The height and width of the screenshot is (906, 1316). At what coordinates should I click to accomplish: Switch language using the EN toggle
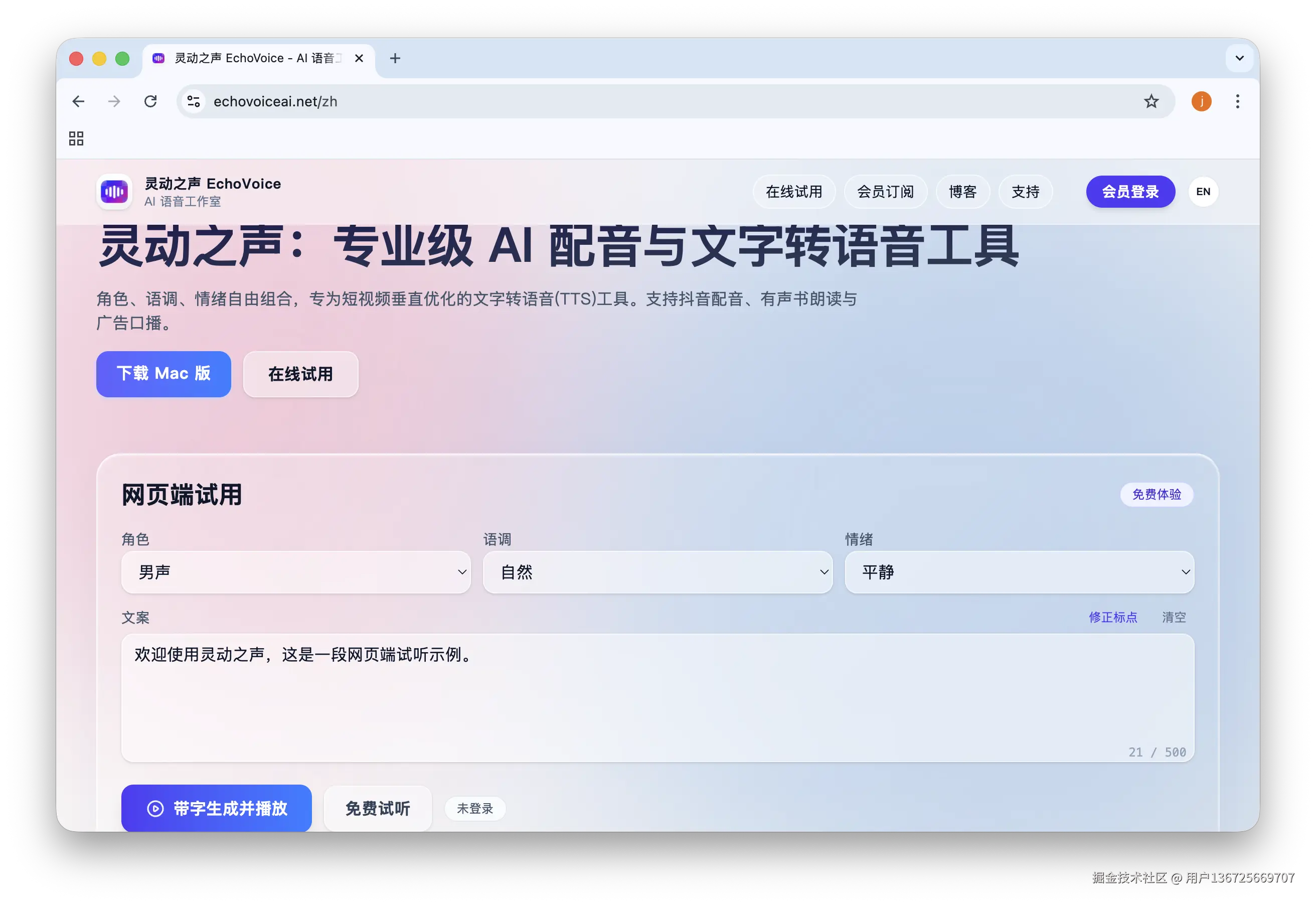tap(1203, 192)
